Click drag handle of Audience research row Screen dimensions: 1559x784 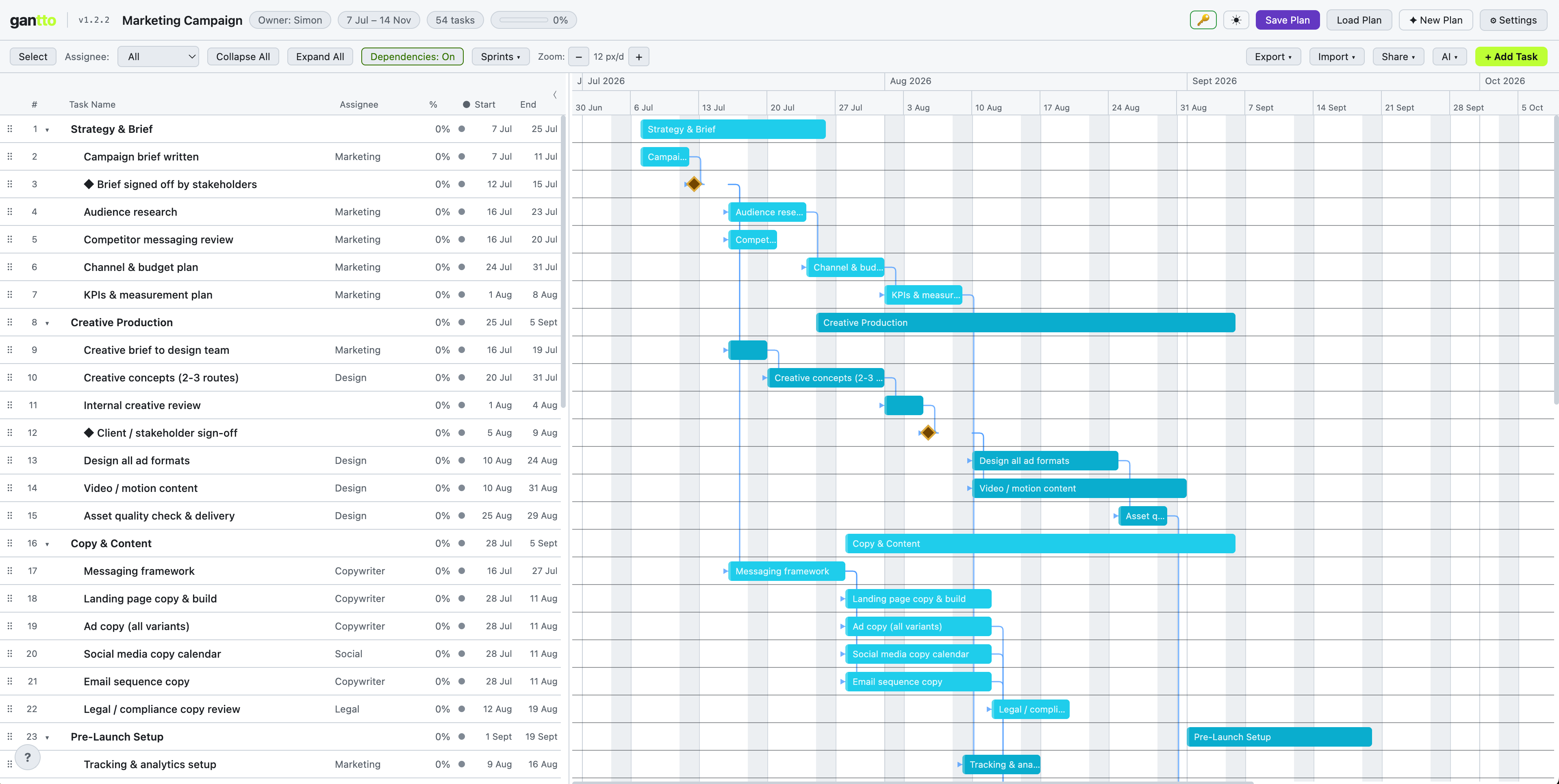pyautogui.click(x=10, y=212)
